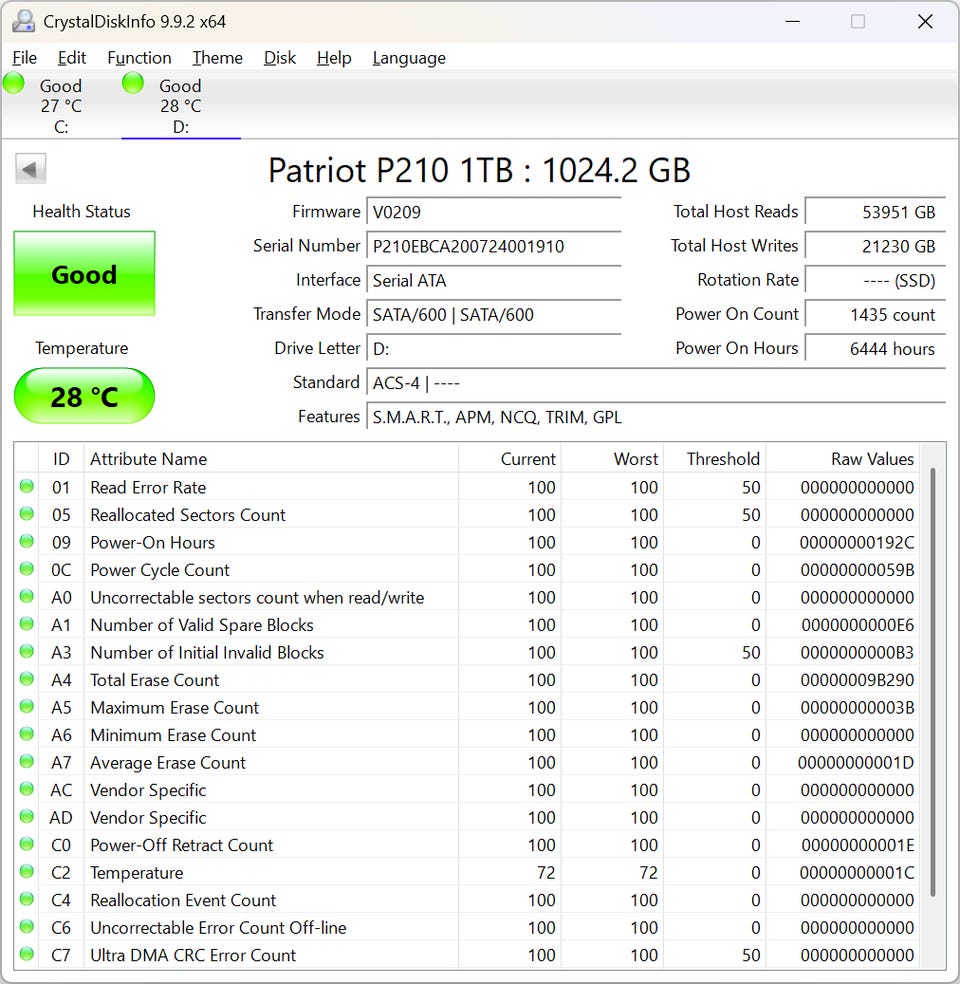Click the CrystalDiskInfo app icon in title bar
The height and width of the screenshot is (984, 960).
tap(23, 21)
